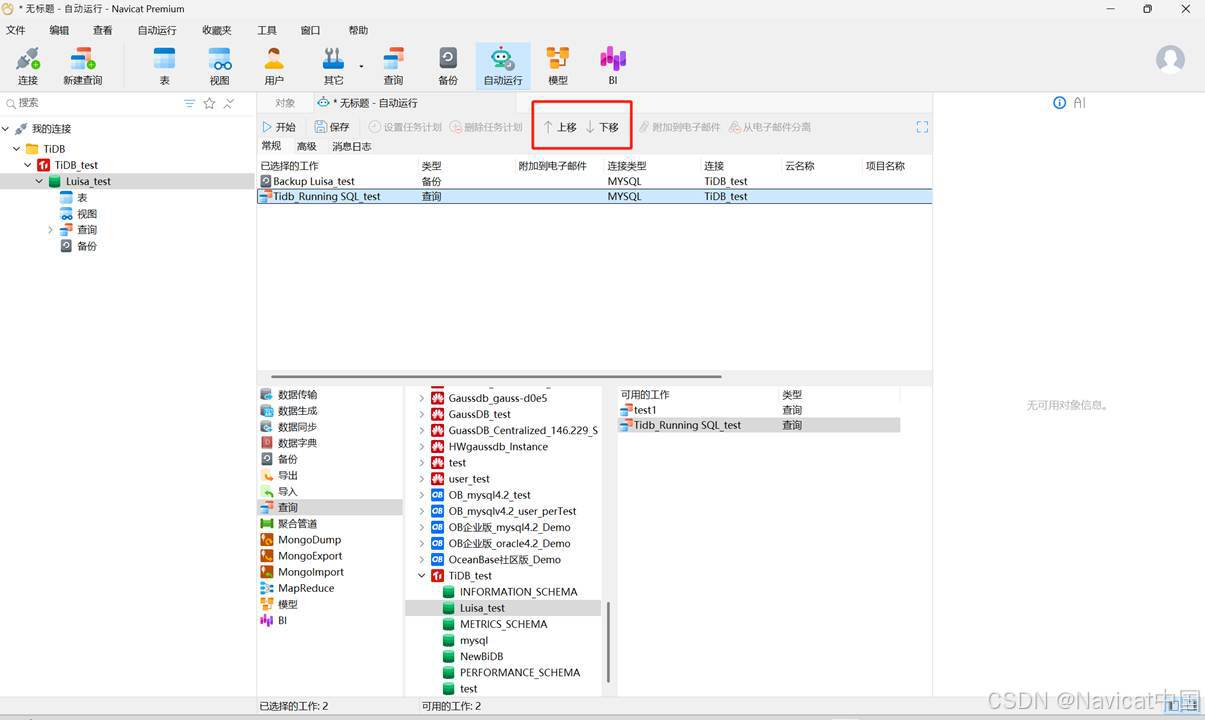This screenshot has width=1205, height=720.
Task: Open the 收藏夹 menu
Action: pyautogui.click(x=216, y=30)
